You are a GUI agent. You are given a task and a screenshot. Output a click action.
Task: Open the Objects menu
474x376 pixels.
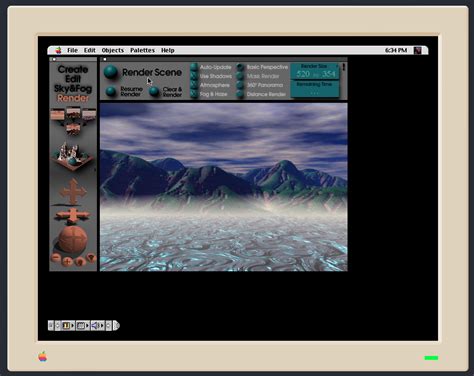113,50
